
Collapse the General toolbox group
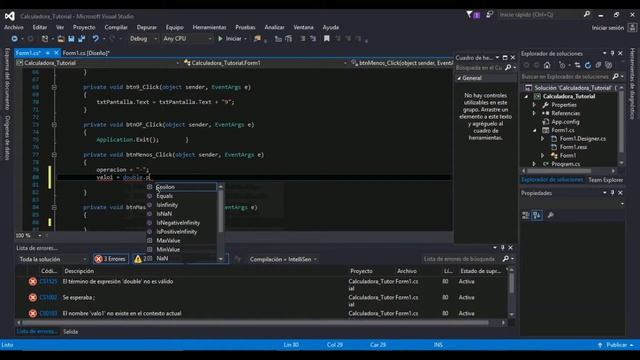click(459, 78)
